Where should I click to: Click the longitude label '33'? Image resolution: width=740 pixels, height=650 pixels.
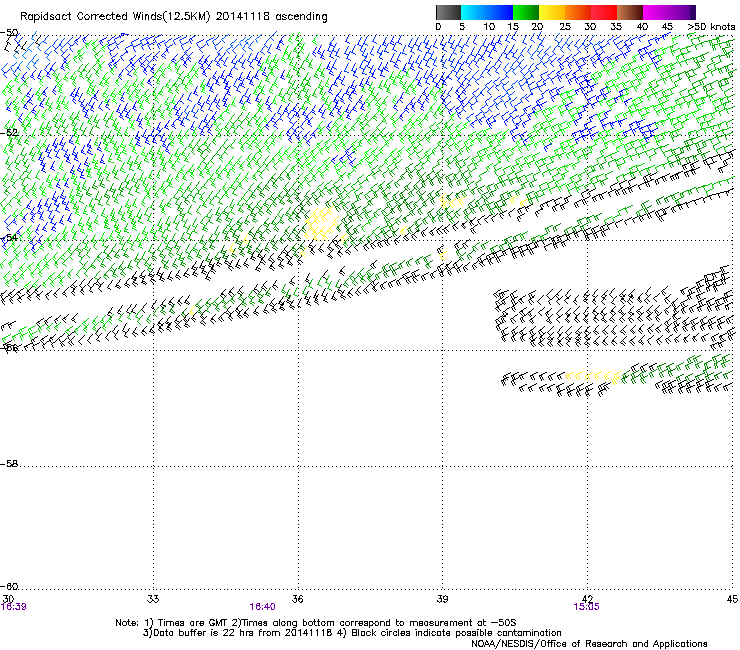coord(153,599)
